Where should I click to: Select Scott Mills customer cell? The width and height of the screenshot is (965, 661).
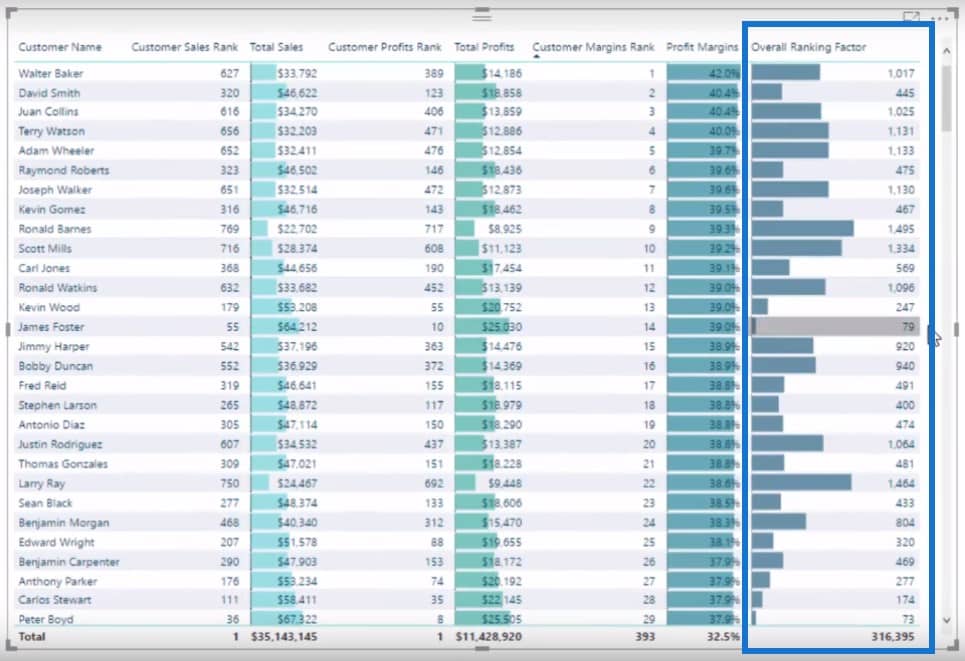pyautogui.click(x=45, y=249)
